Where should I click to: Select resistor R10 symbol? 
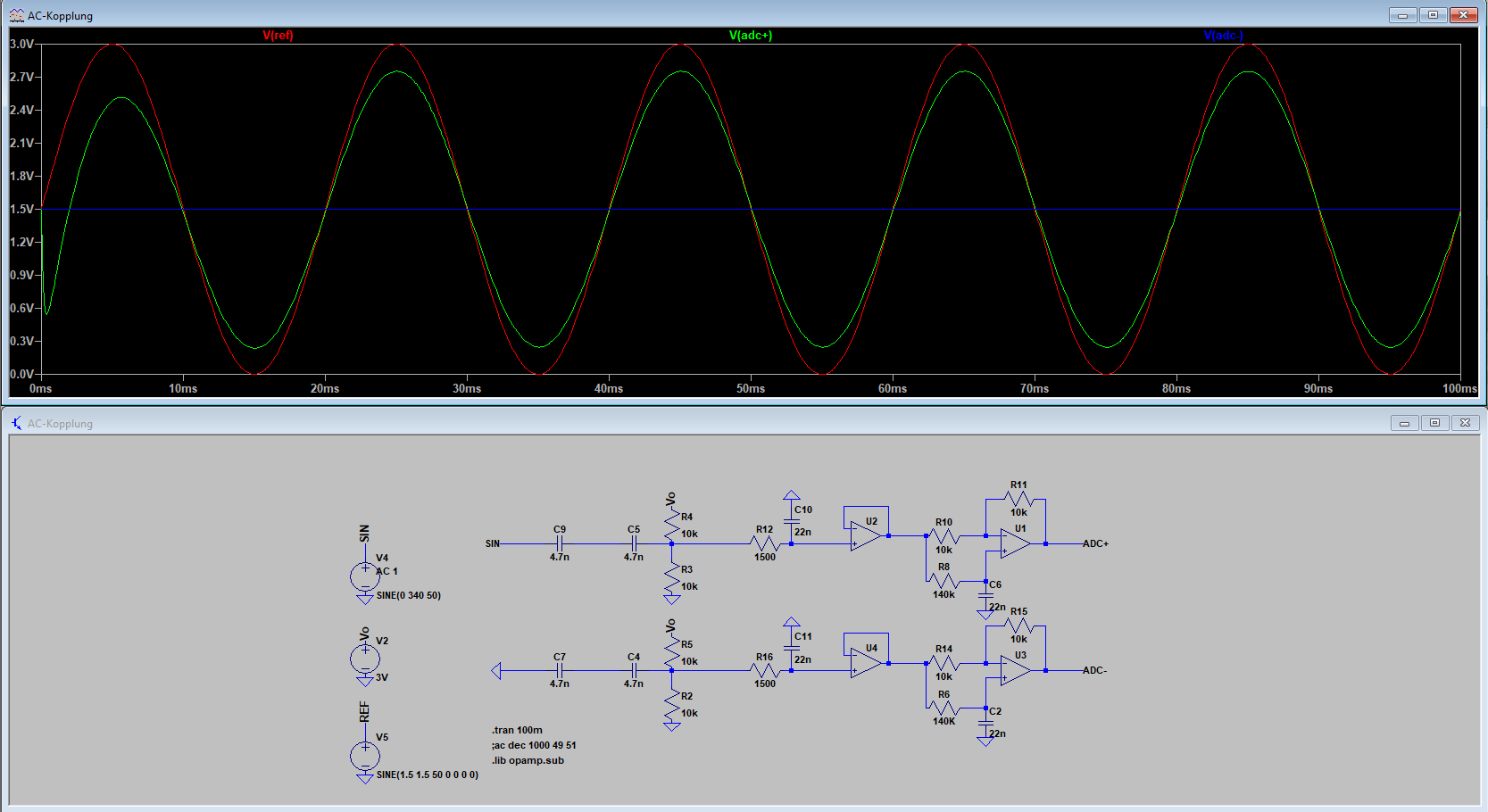[944, 536]
